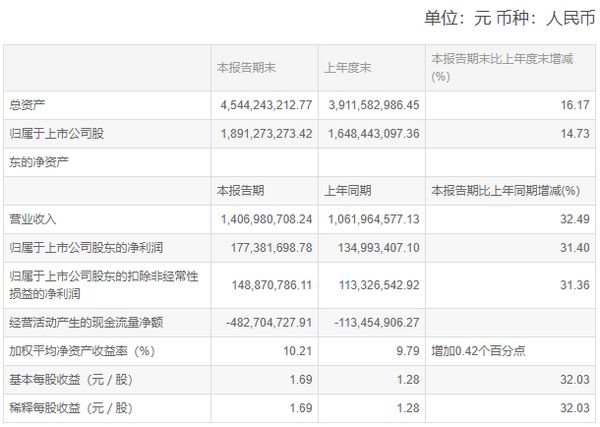Click the 本报告期末 column header
The width and height of the screenshot is (600, 427).
coord(247,67)
